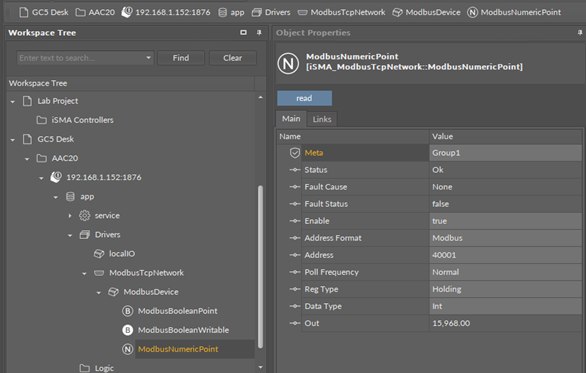Screen dimensions: 586x373
Task: Click the Drivers breadcrumb icon
Action: pos(257,12)
